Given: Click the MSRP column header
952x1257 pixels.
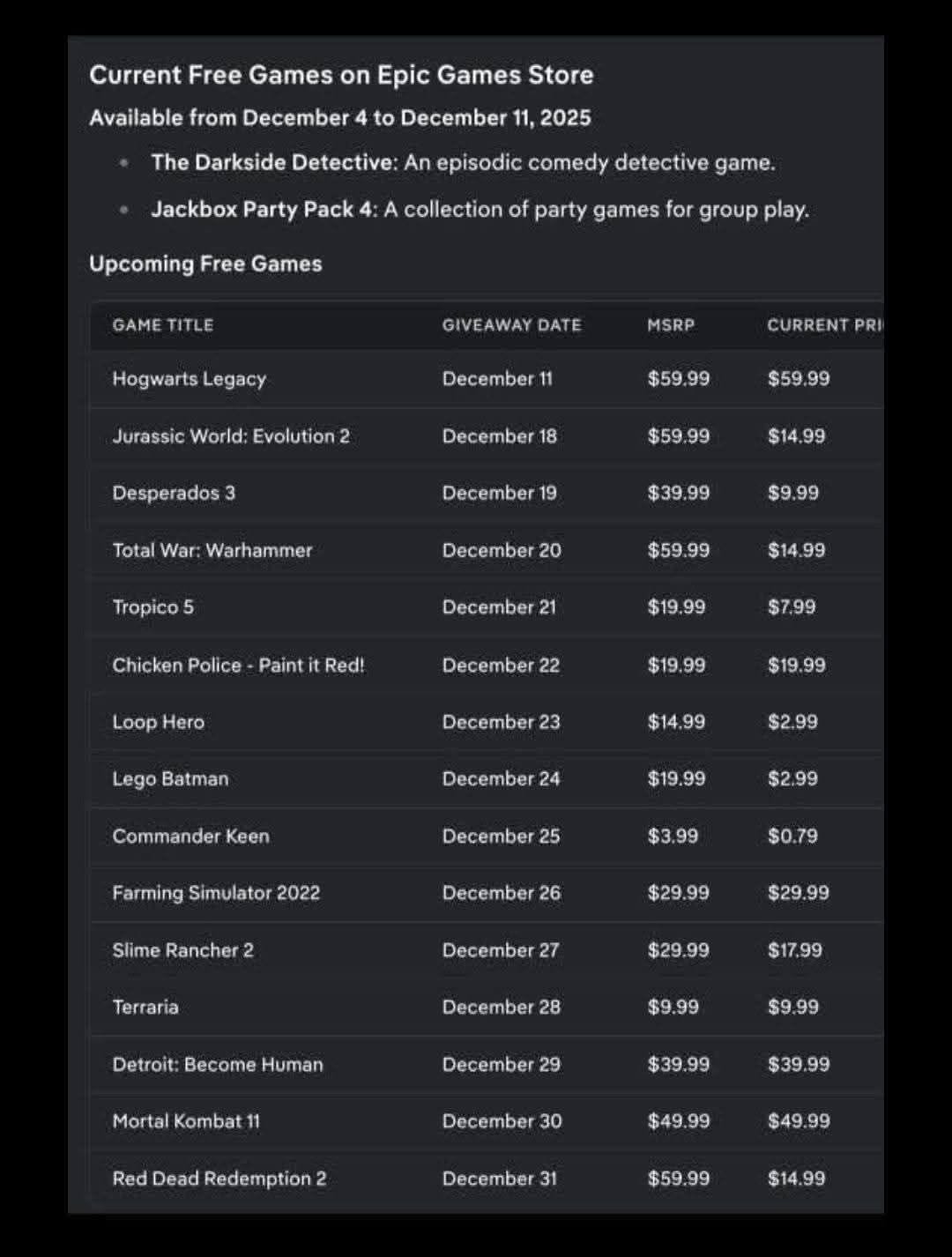Looking at the screenshot, I should coord(670,325).
